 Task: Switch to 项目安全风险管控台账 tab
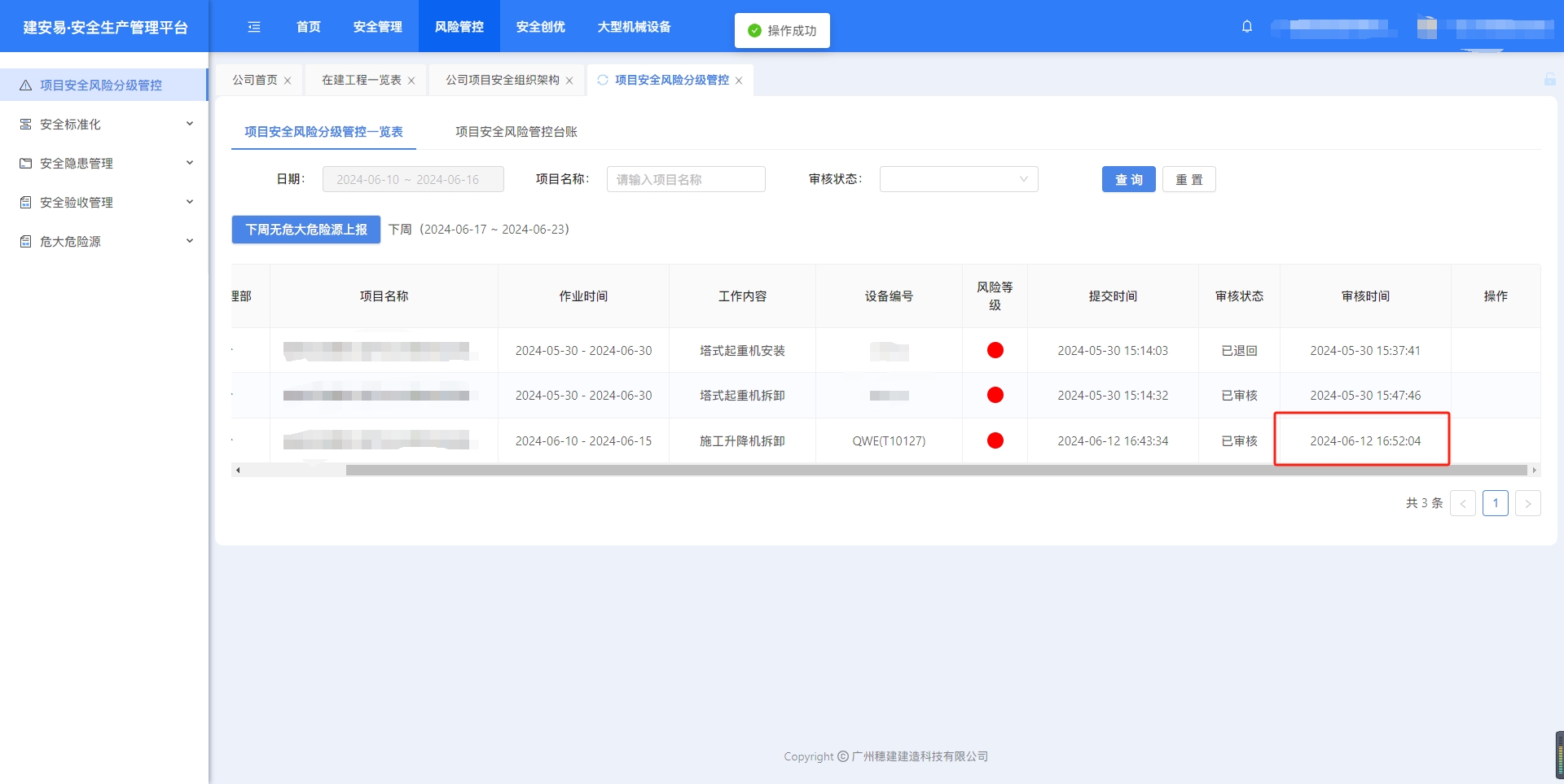coord(516,132)
